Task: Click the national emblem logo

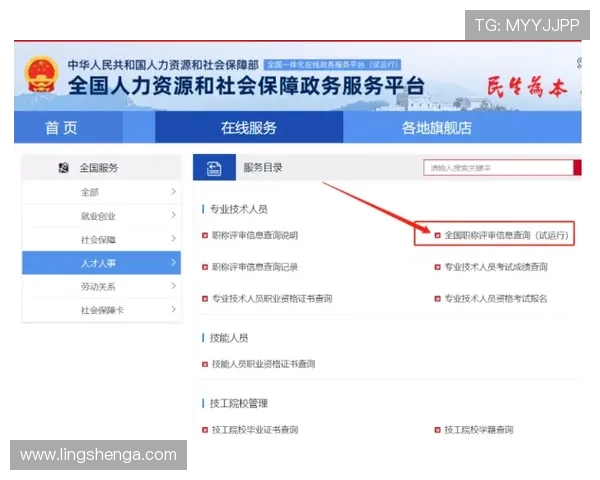Action: click(x=41, y=74)
